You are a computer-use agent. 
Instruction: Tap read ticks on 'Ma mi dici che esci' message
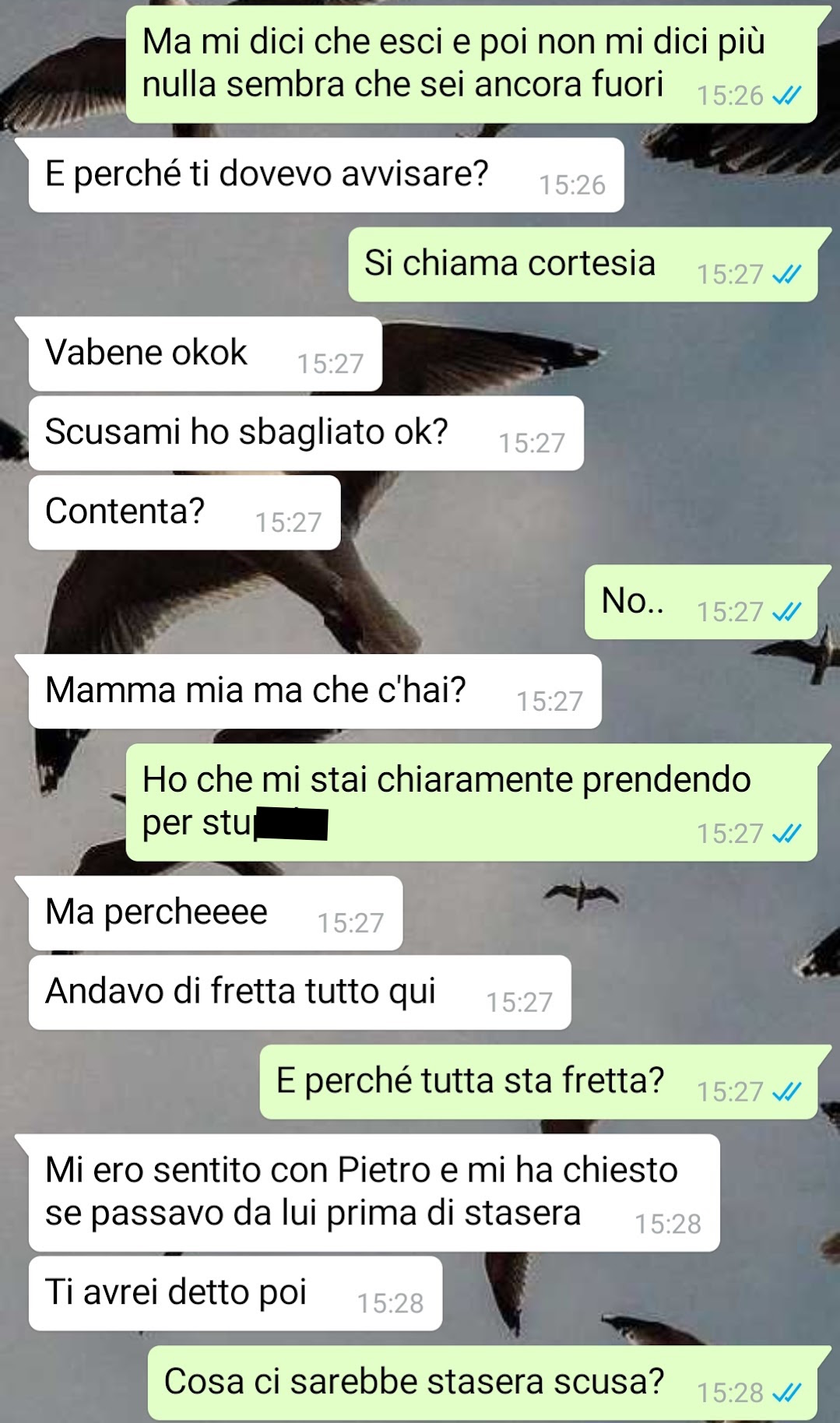pos(786,96)
